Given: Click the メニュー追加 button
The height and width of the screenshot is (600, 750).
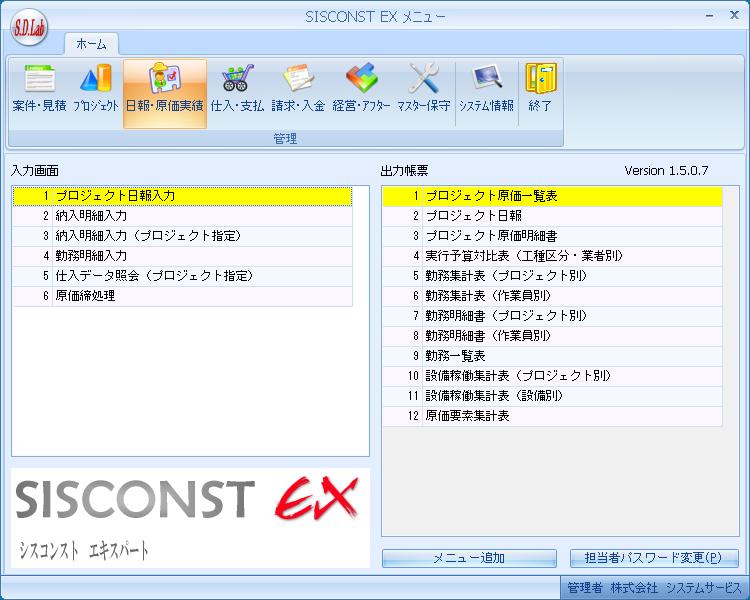Looking at the screenshot, I should coord(469,558).
